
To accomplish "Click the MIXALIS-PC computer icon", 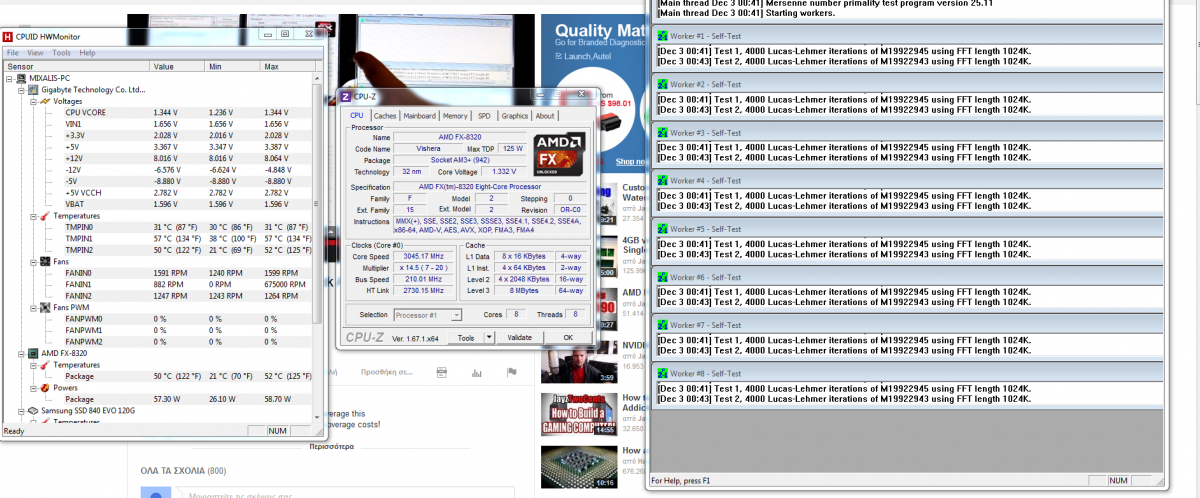I will (22, 78).
